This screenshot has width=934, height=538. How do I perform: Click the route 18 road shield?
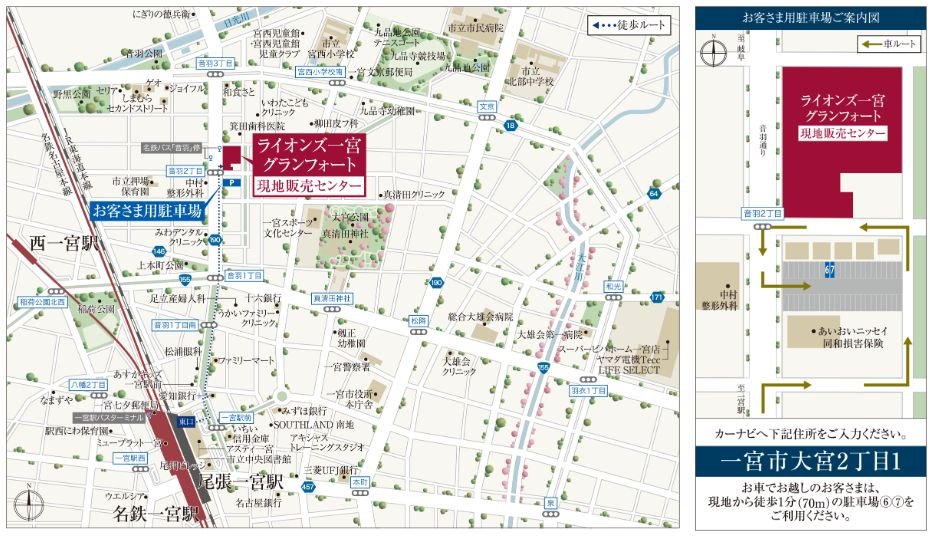510,125
